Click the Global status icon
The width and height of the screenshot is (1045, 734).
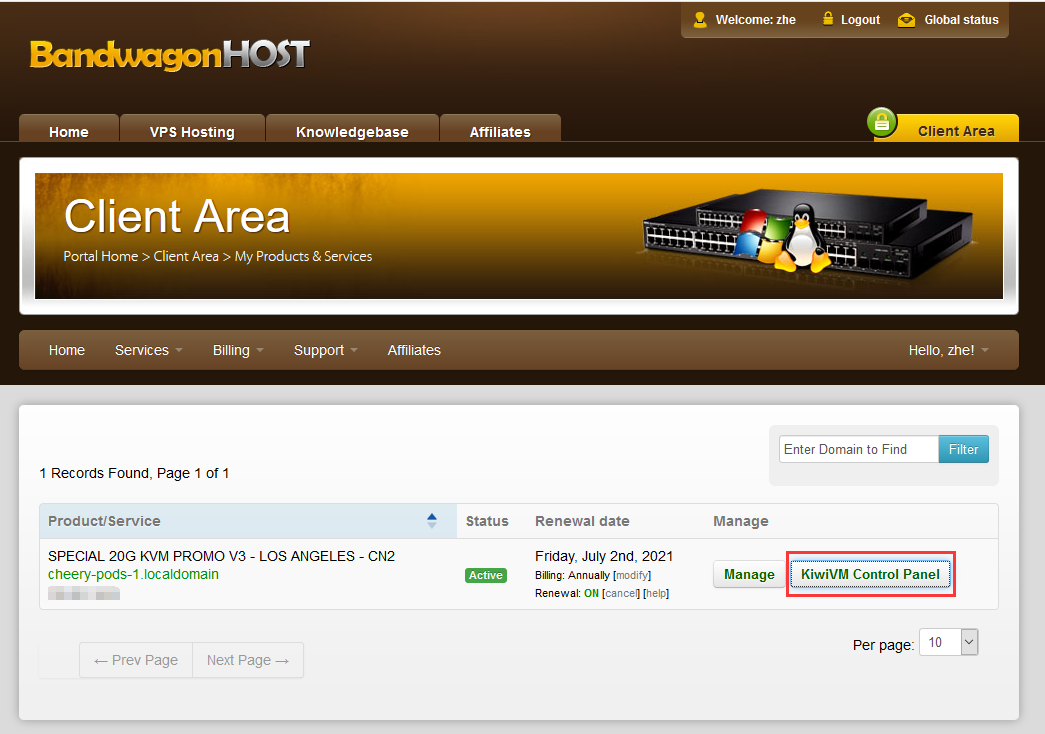tap(906, 20)
